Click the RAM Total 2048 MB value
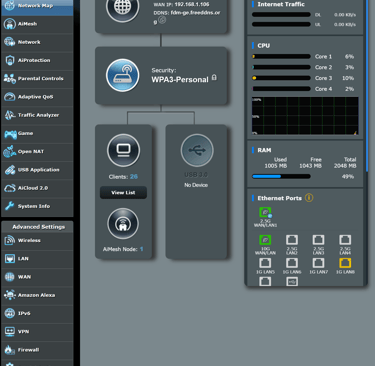Image resolution: width=375 pixels, height=366 pixels. tap(345, 166)
